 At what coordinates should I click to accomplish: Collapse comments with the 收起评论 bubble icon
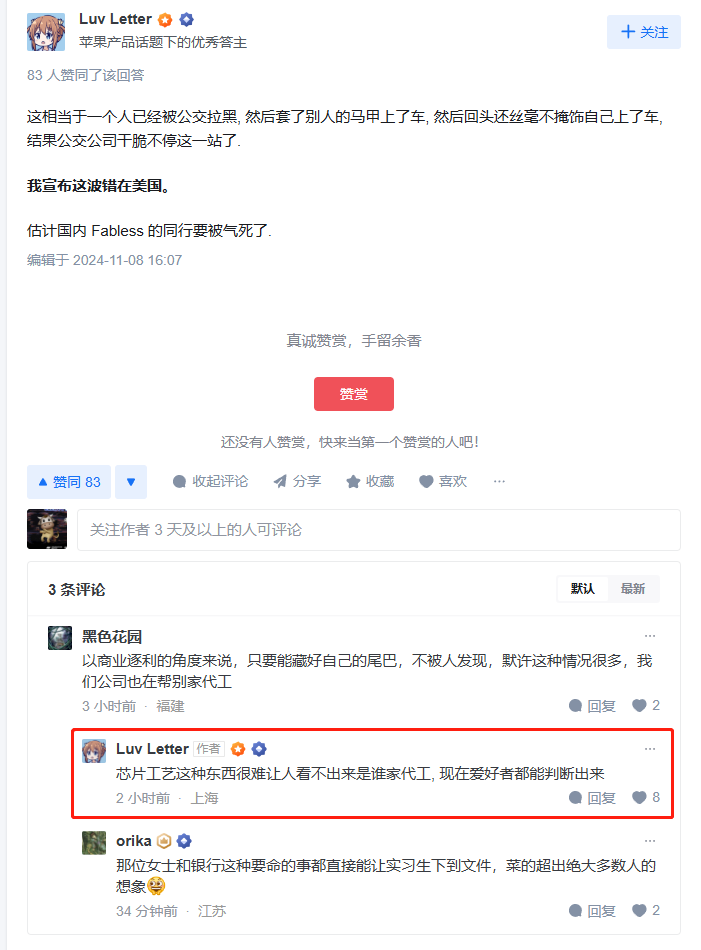(179, 482)
